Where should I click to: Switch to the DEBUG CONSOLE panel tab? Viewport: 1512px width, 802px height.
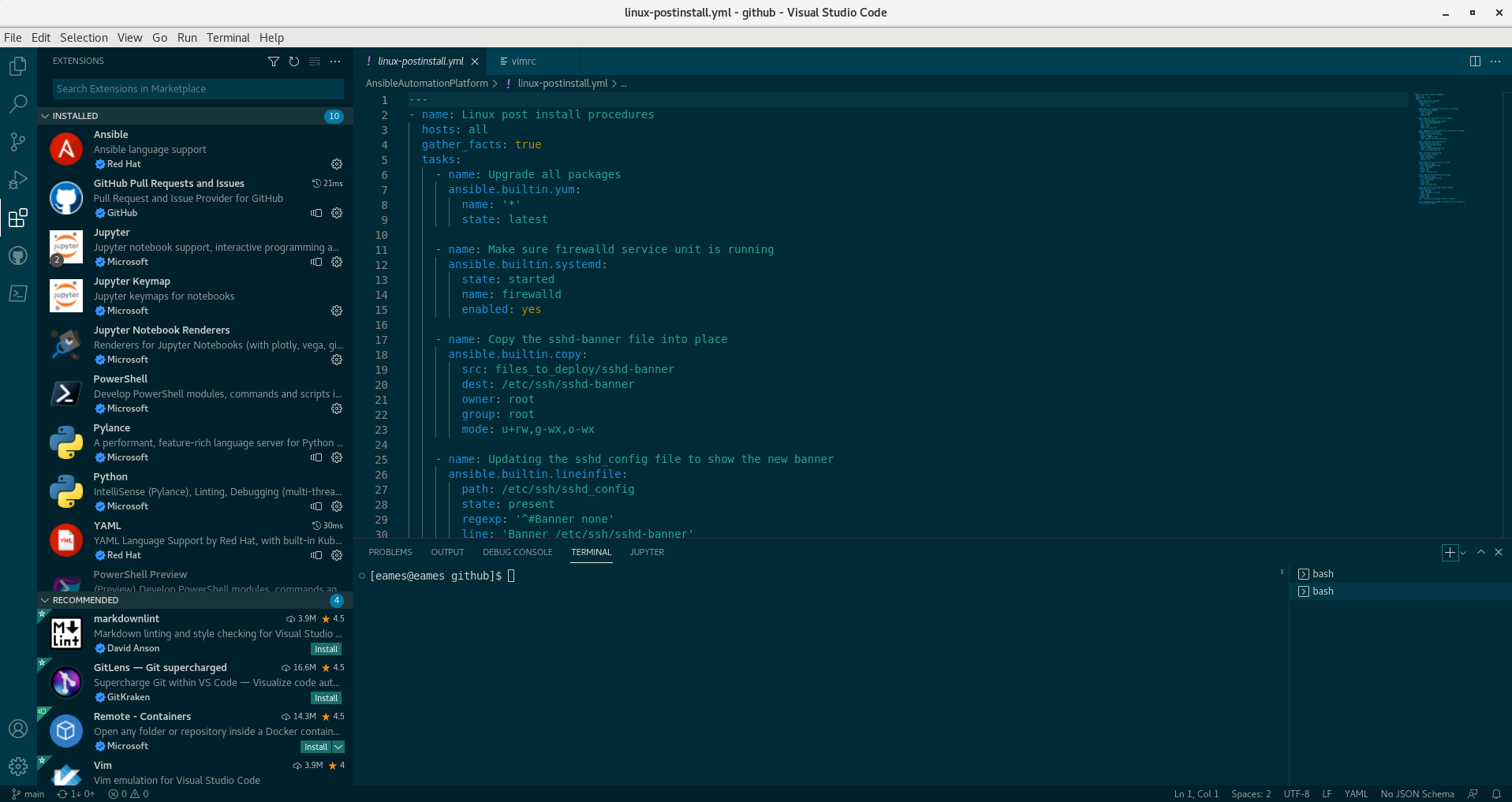tap(517, 553)
